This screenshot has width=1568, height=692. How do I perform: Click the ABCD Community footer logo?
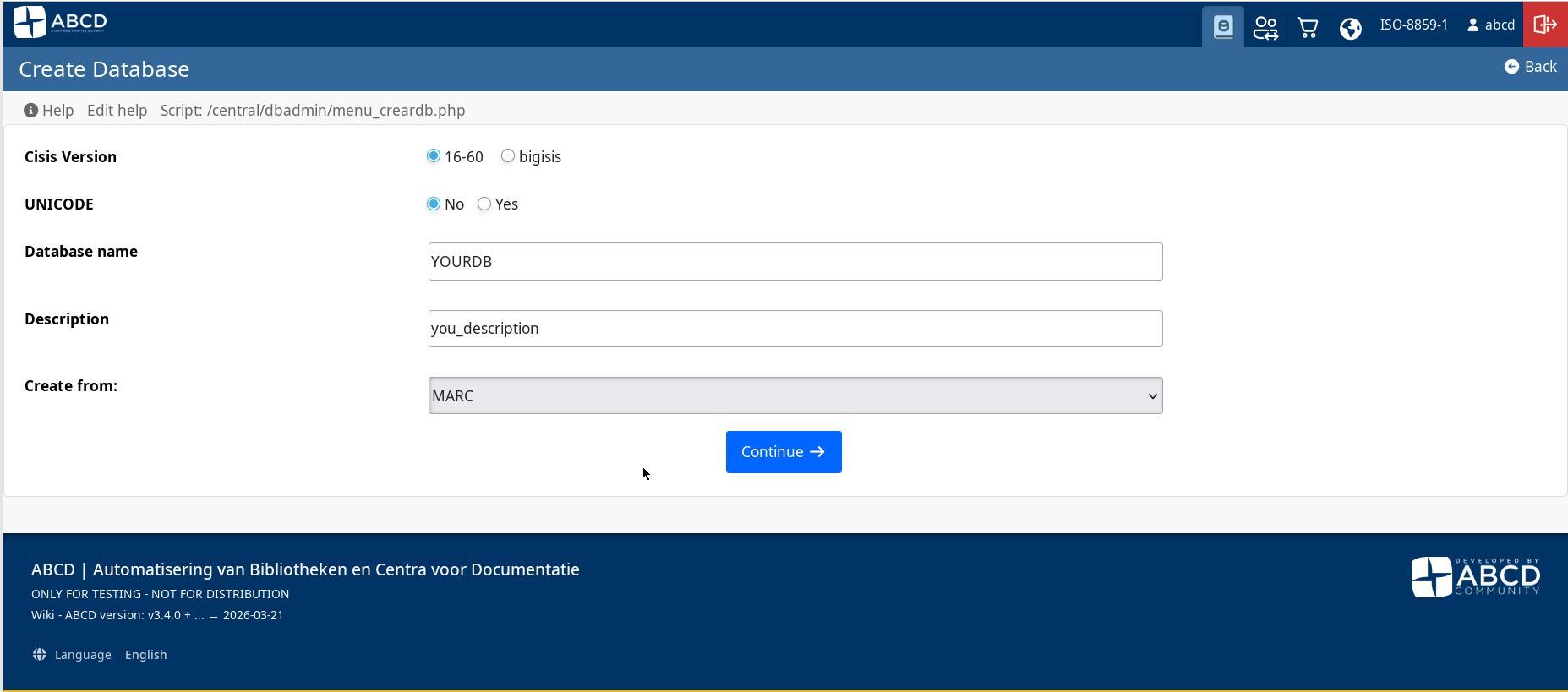pyautogui.click(x=1475, y=577)
